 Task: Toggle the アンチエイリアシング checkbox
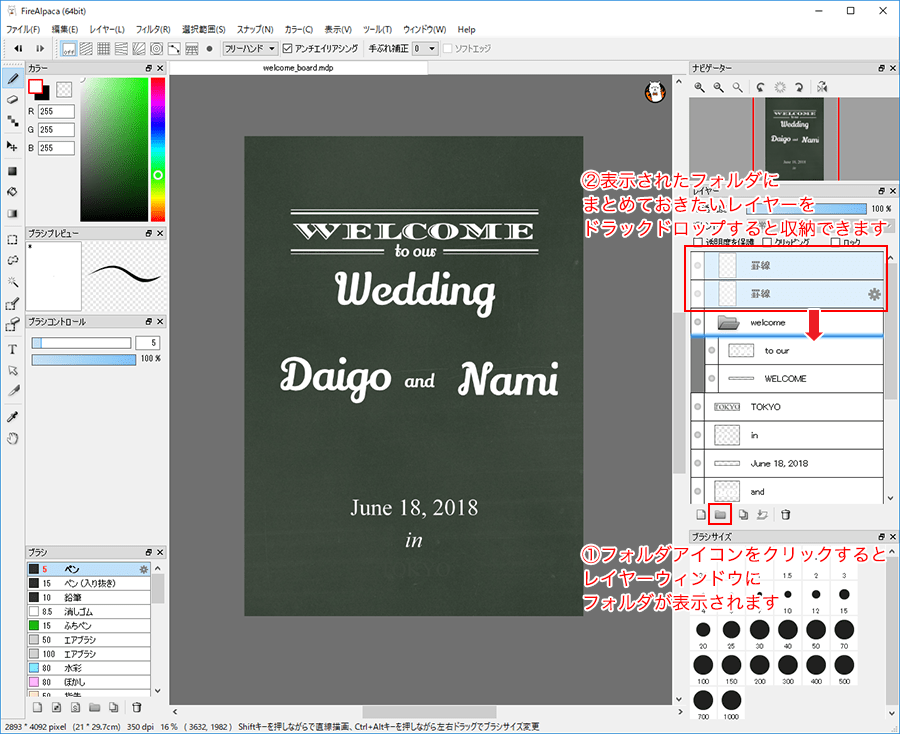pos(288,48)
